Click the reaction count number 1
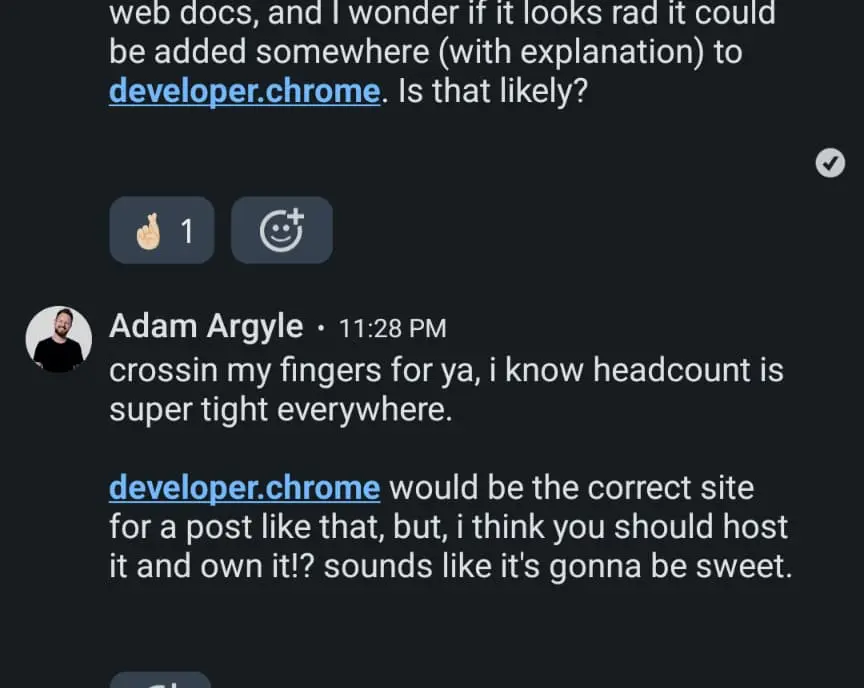 (x=187, y=231)
